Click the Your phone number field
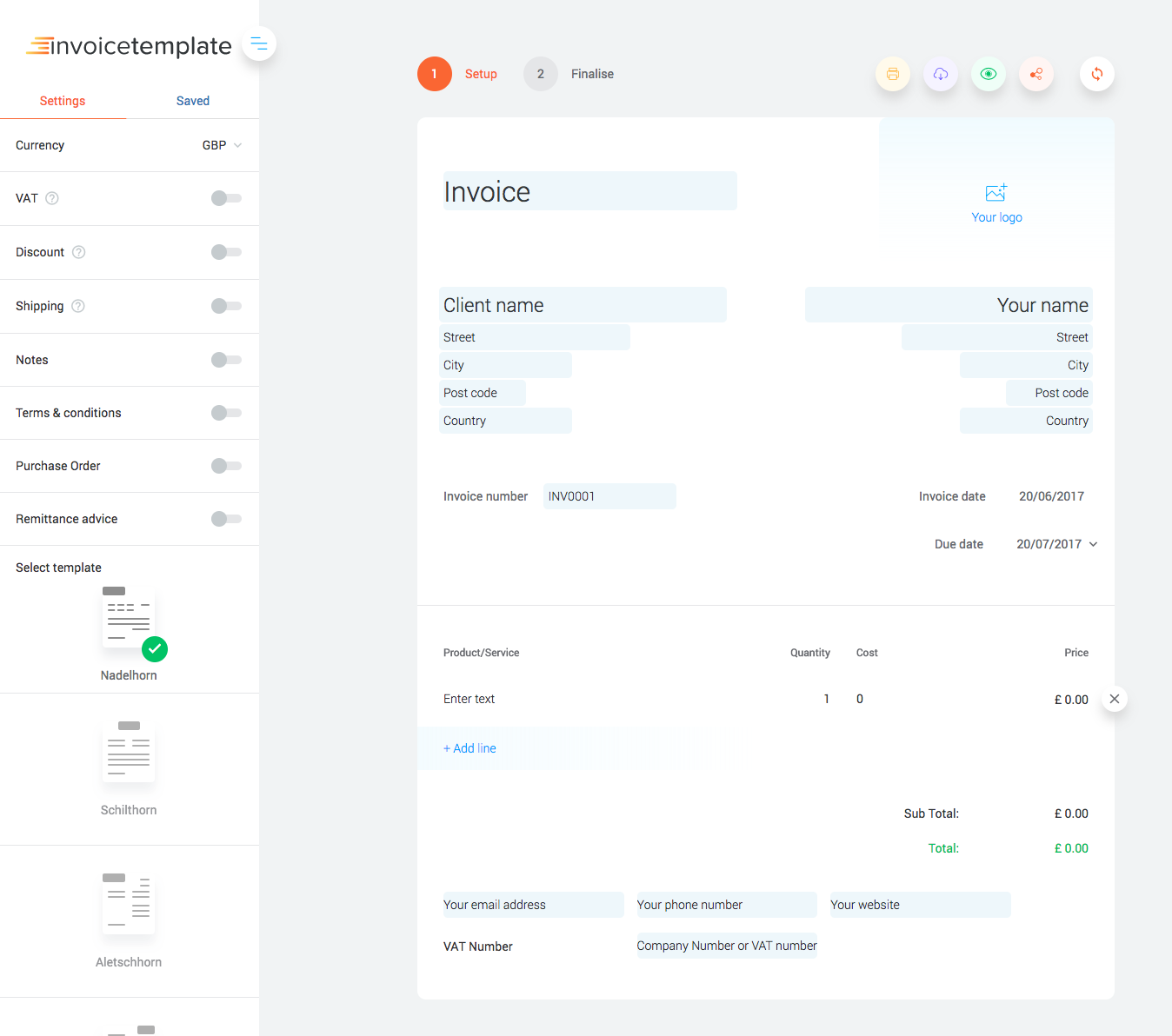The height and width of the screenshot is (1036, 1172). point(727,905)
